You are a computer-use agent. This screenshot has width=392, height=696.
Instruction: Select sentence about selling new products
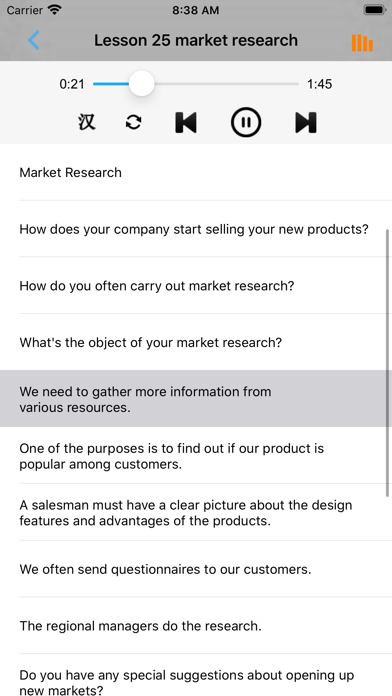(x=196, y=229)
